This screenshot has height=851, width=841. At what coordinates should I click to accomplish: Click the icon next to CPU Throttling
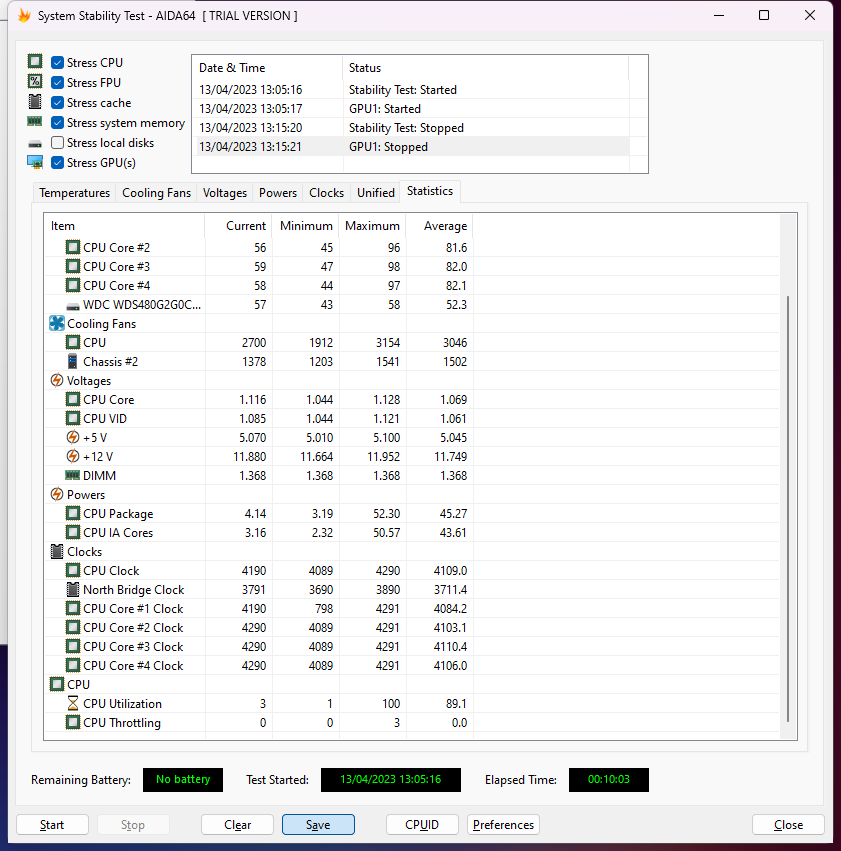tap(73, 722)
